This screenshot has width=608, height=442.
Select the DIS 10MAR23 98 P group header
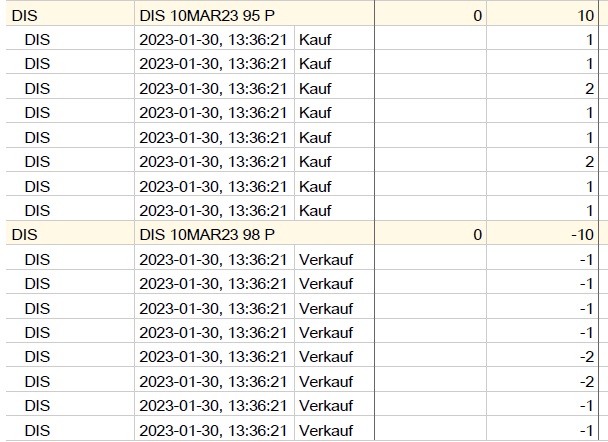(x=206, y=235)
